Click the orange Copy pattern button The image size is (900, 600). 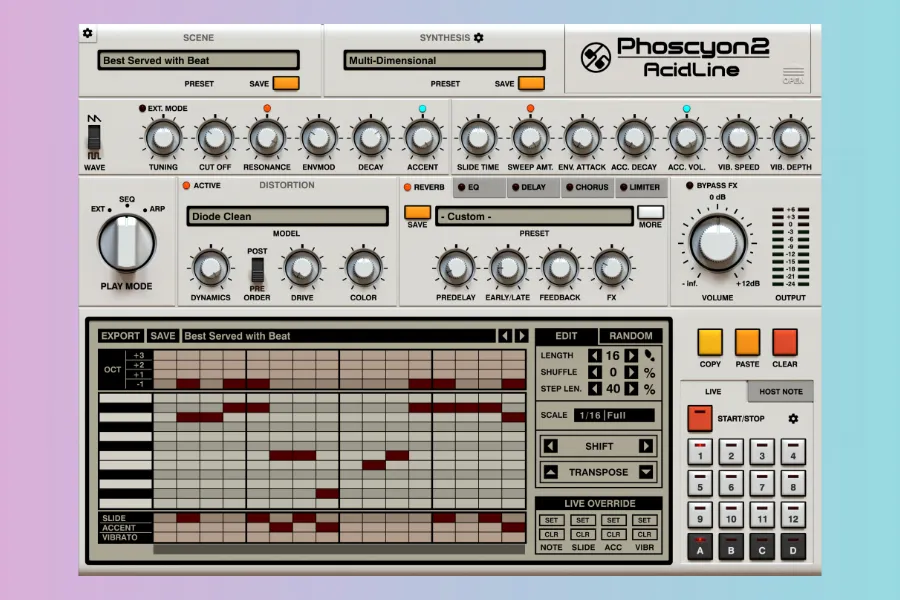(x=710, y=342)
